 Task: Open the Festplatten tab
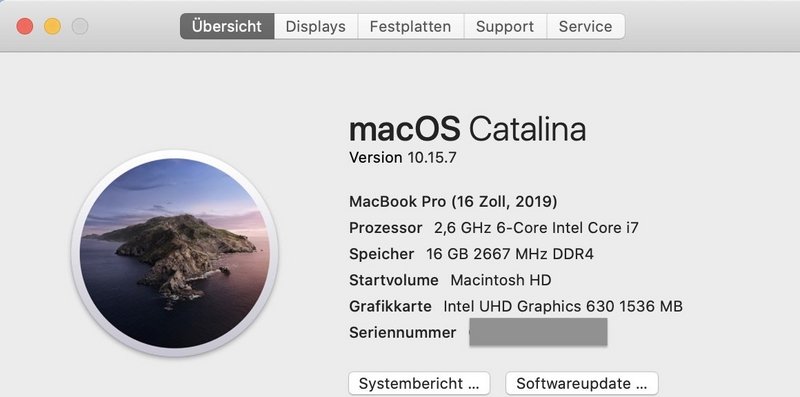pyautogui.click(x=411, y=27)
